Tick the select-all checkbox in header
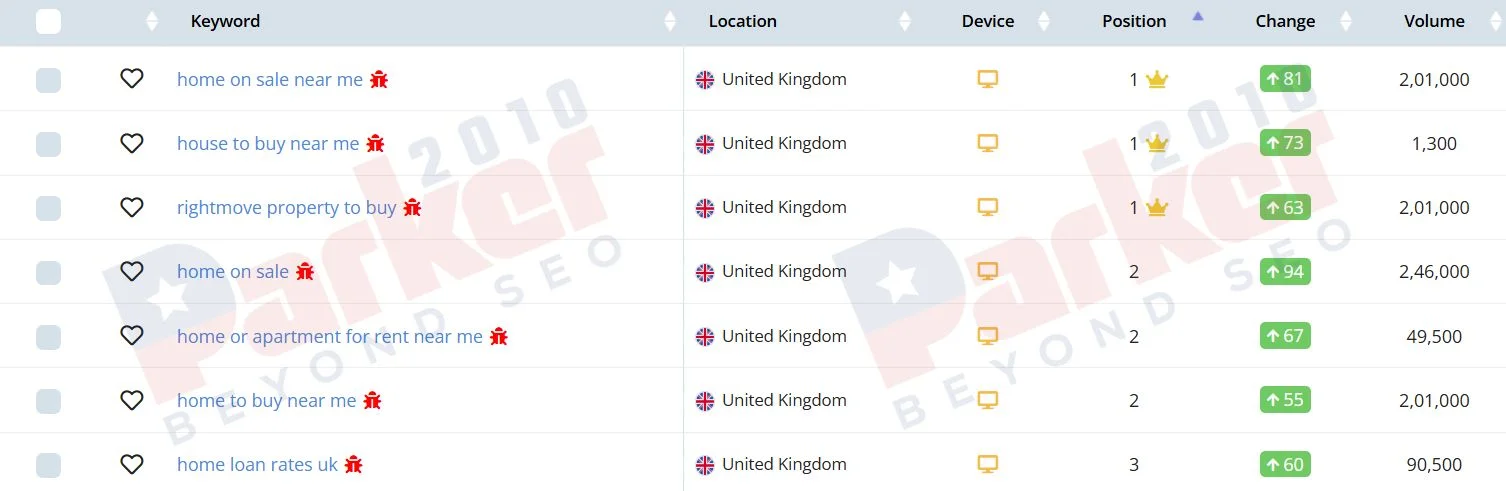1506x491 pixels. 48,21
